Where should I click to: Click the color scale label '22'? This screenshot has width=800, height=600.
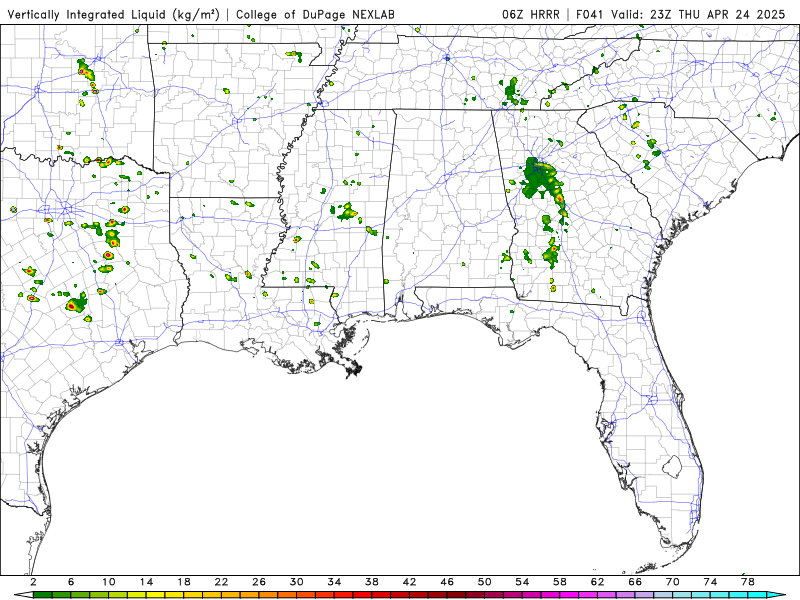pos(221,582)
